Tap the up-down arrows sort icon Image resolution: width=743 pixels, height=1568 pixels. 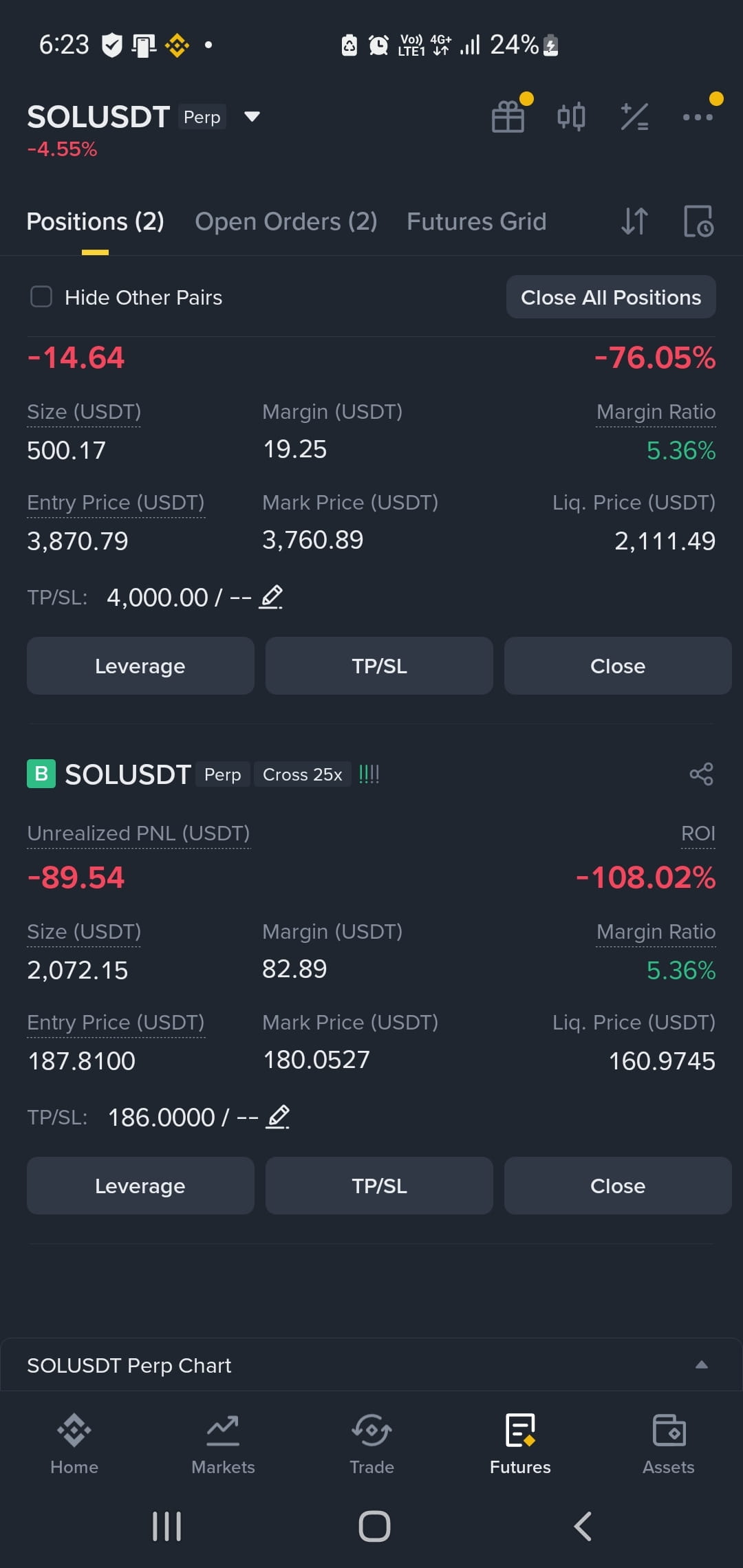pyautogui.click(x=634, y=221)
